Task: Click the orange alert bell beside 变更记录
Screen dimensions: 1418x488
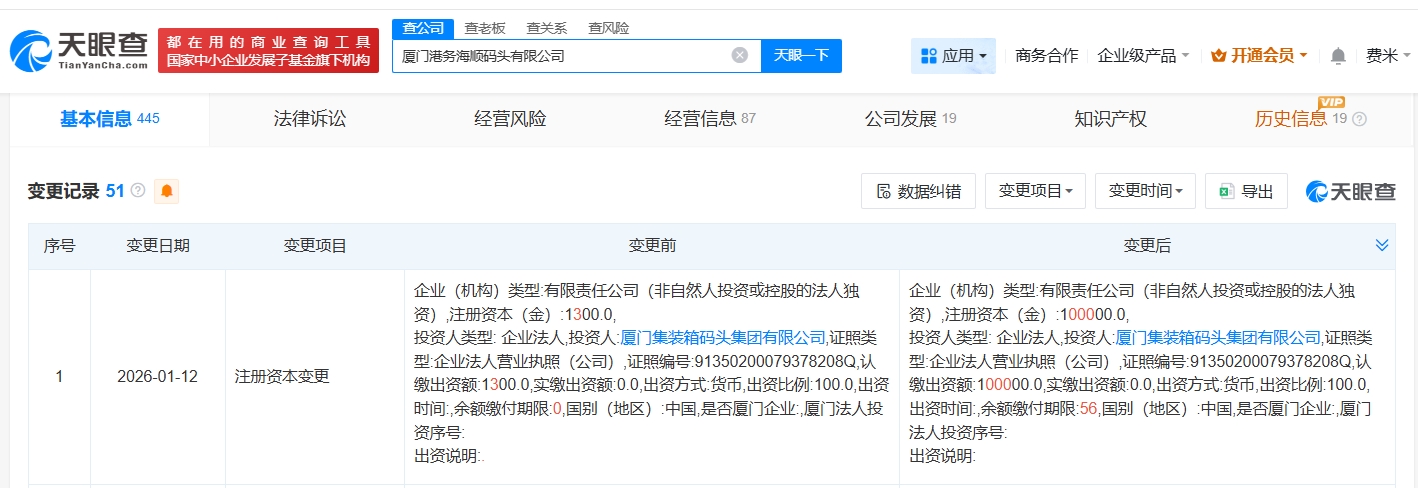Action: [167, 191]
